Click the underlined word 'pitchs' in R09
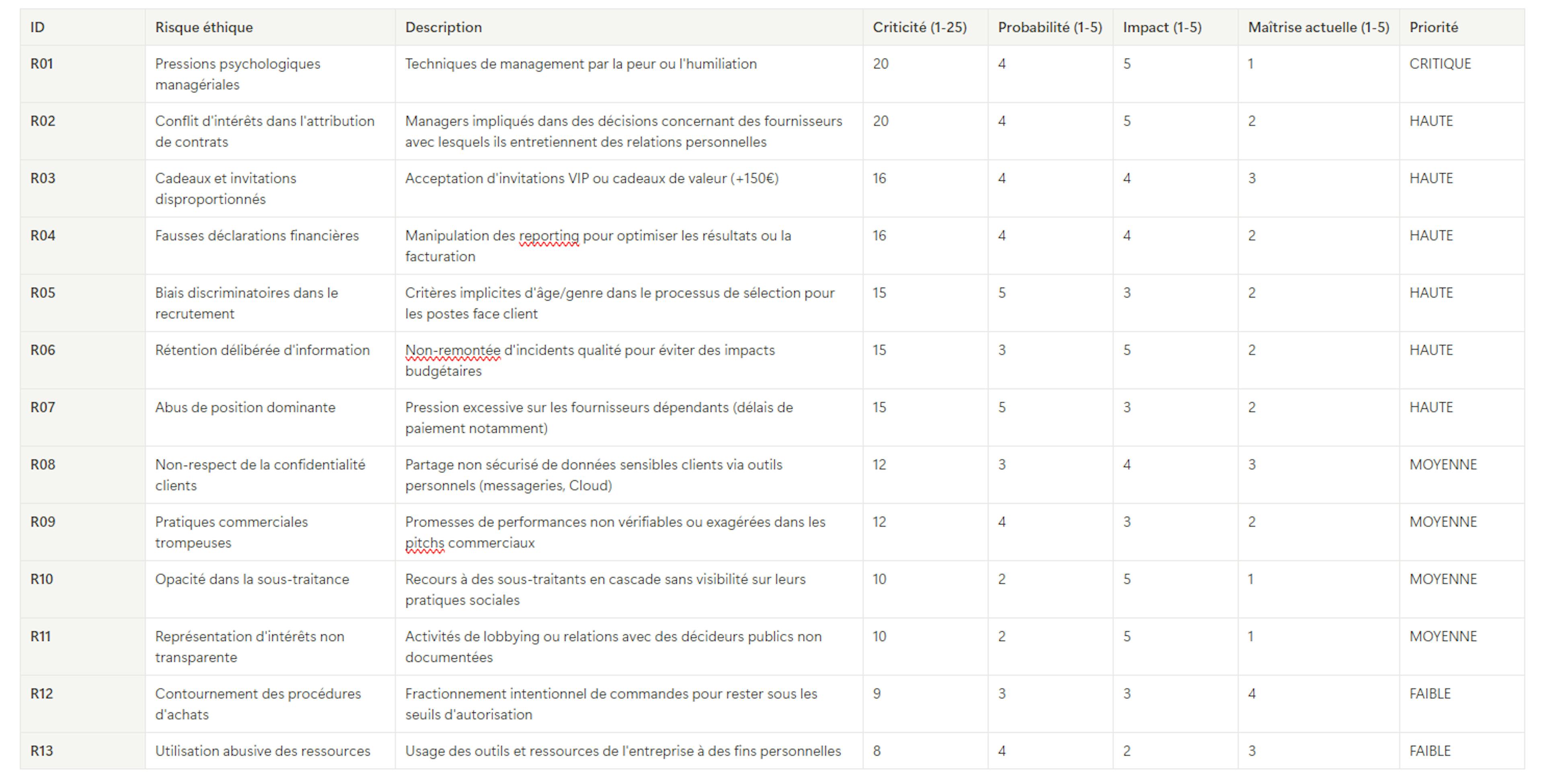Viewport: 1544px width, 784px height. pyautogui.click(x=425, y=543)
